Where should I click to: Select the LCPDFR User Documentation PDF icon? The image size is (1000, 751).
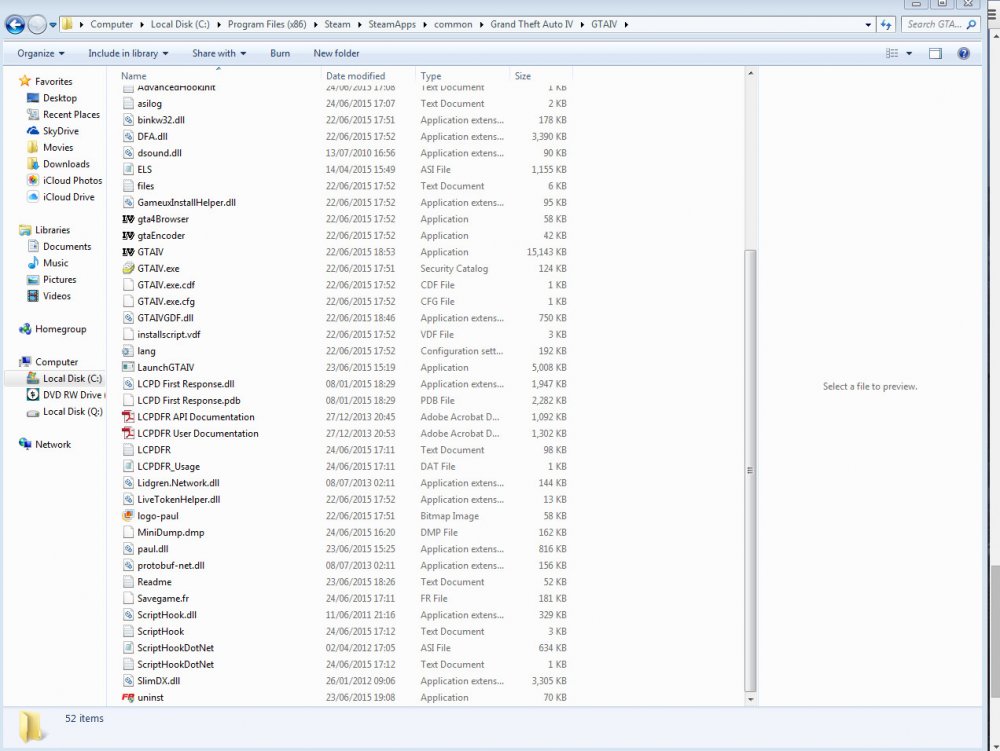click(128, 434)
